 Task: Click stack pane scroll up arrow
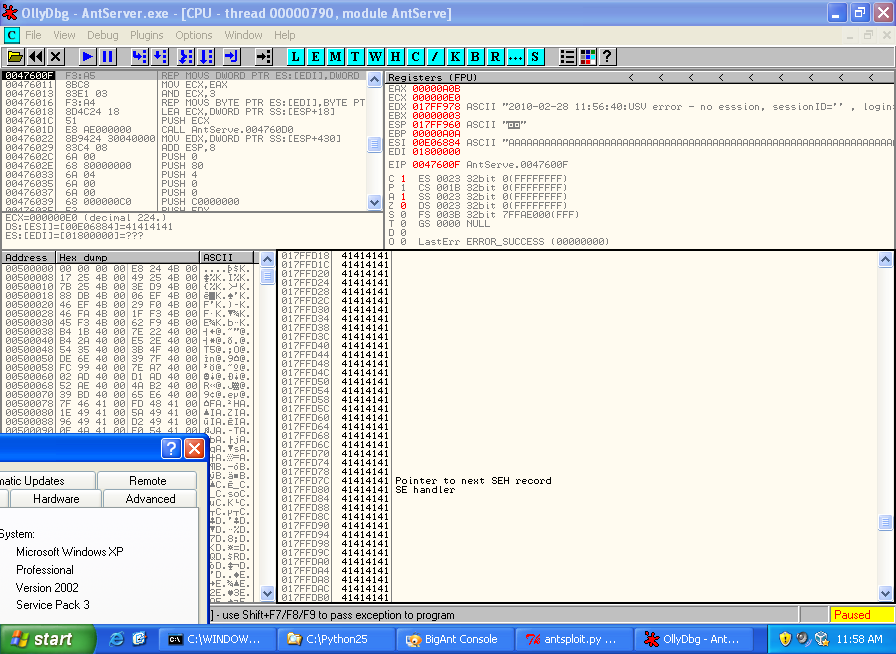pyautogui.click(x=885, y=260)
